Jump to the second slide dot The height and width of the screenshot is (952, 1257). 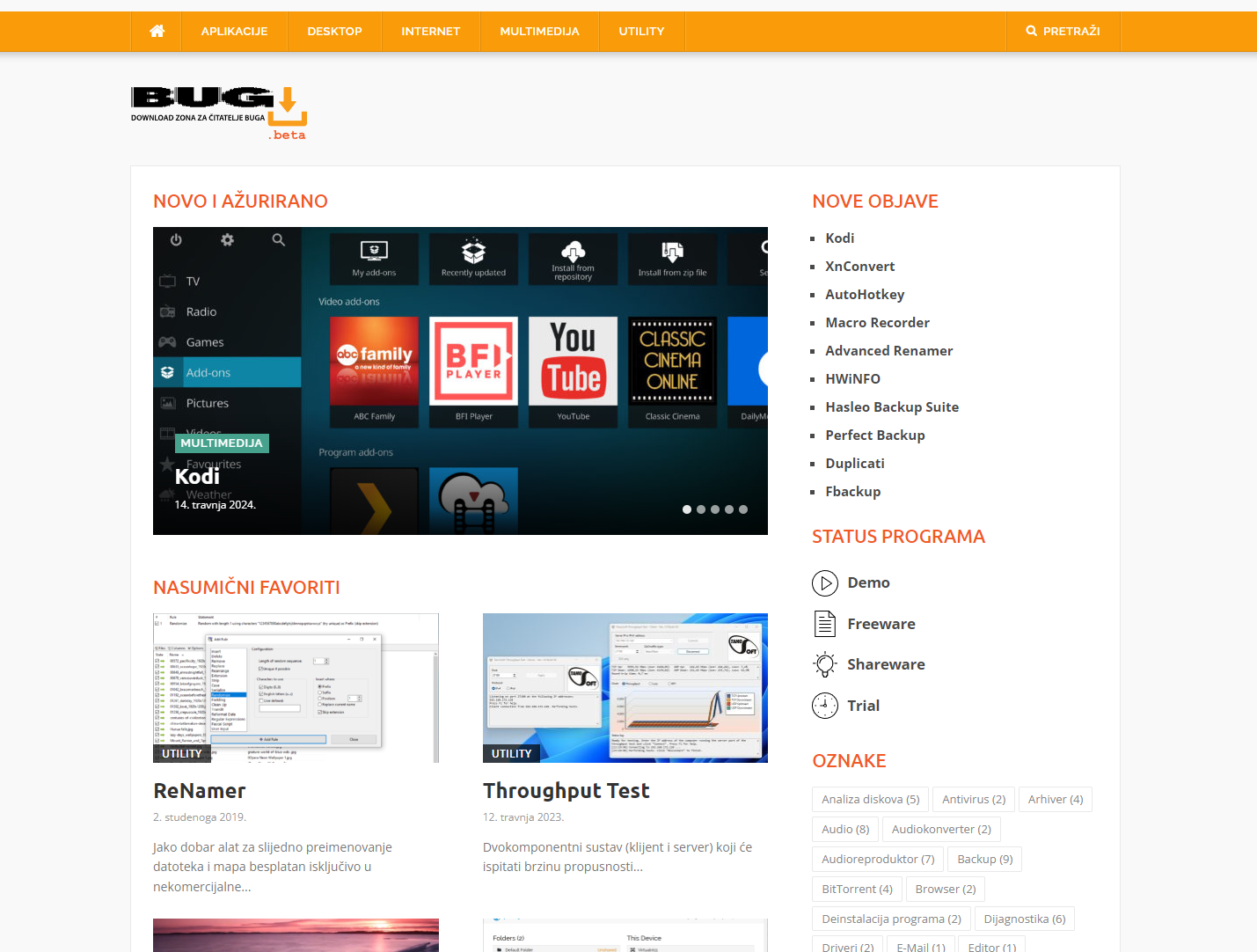701,509
